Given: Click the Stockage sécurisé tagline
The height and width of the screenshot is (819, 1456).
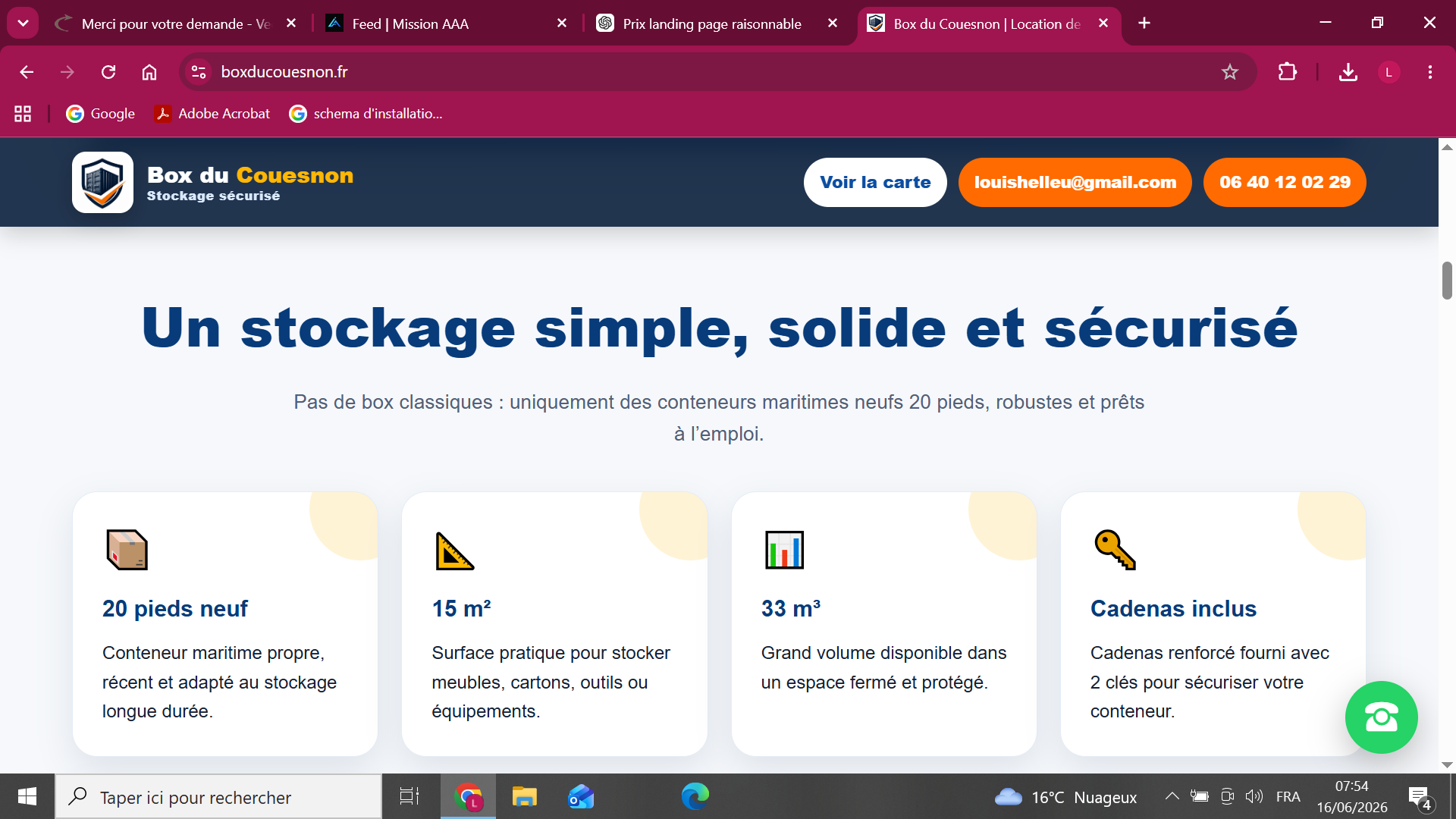Looking at the screenshot, I should point(213,196).
